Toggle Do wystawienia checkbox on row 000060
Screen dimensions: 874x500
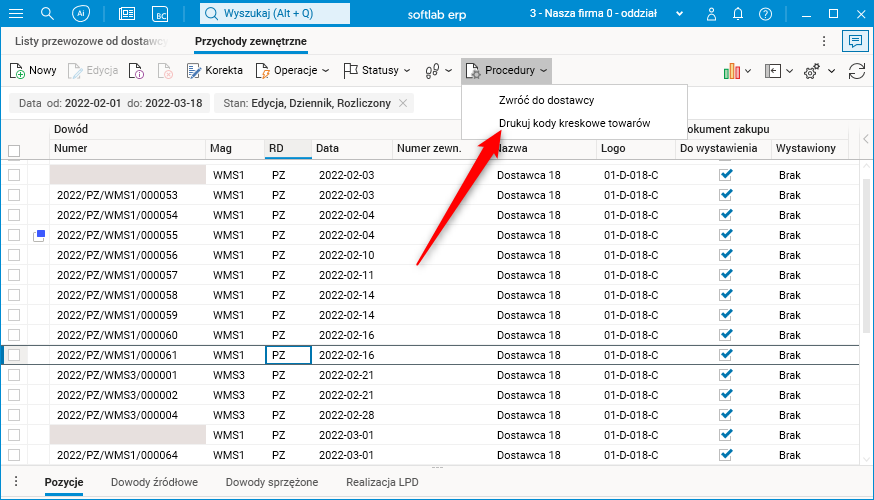[725, 335]
